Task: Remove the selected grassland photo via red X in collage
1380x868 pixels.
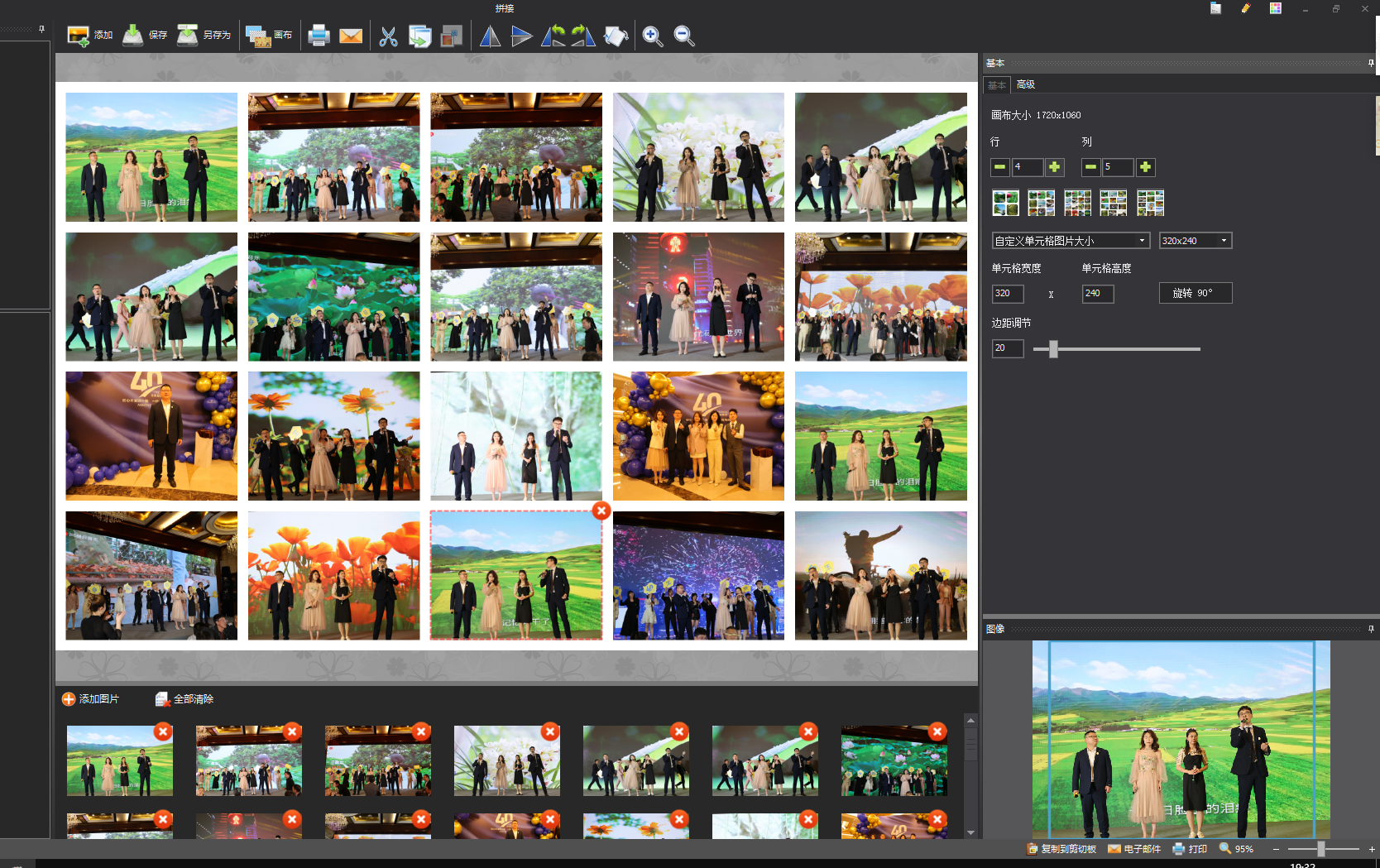Action: pyautogui.click(x=601, y=511)
